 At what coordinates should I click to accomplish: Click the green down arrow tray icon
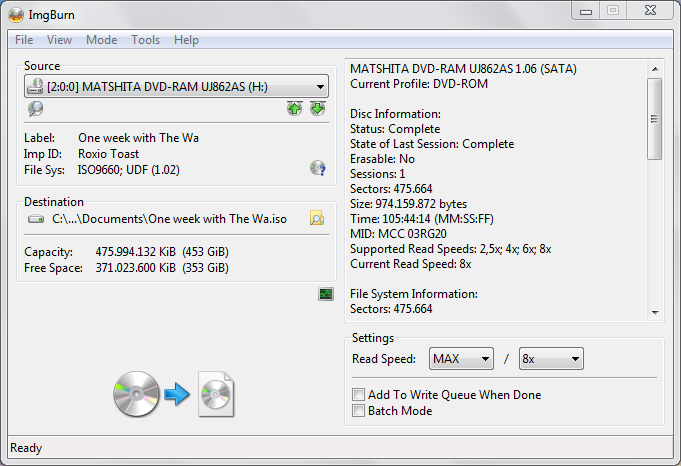tap(317, 108)
